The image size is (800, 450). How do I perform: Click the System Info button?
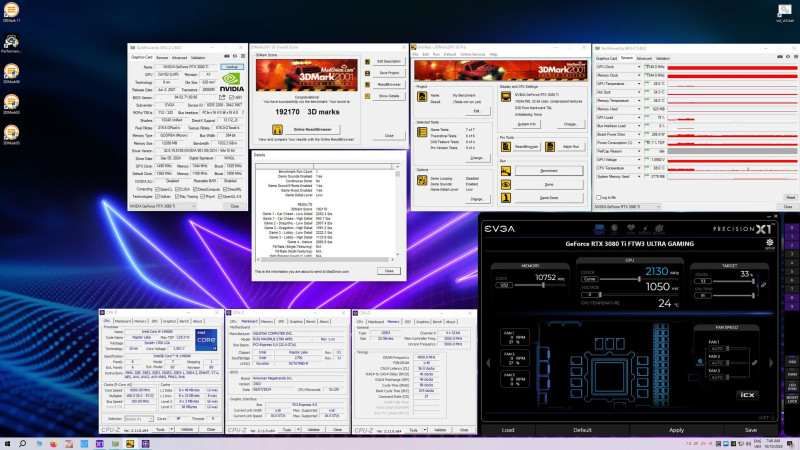tap(527, 124)
